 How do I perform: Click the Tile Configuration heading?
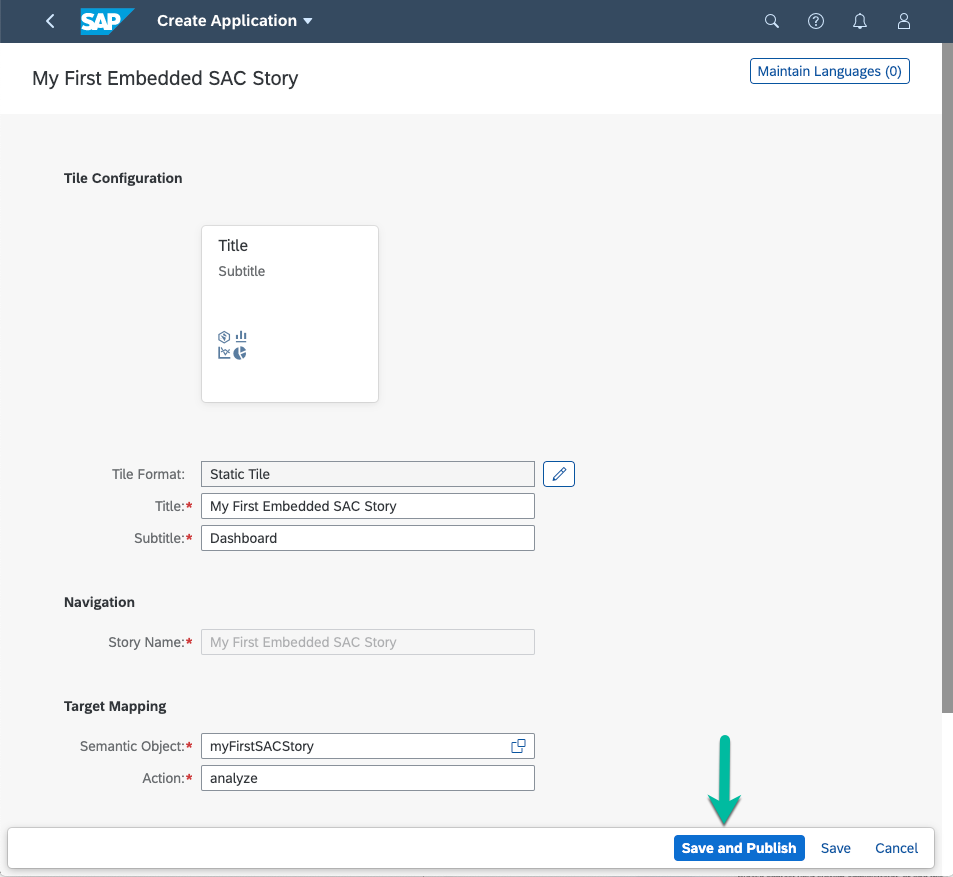[x=123, y=178]
